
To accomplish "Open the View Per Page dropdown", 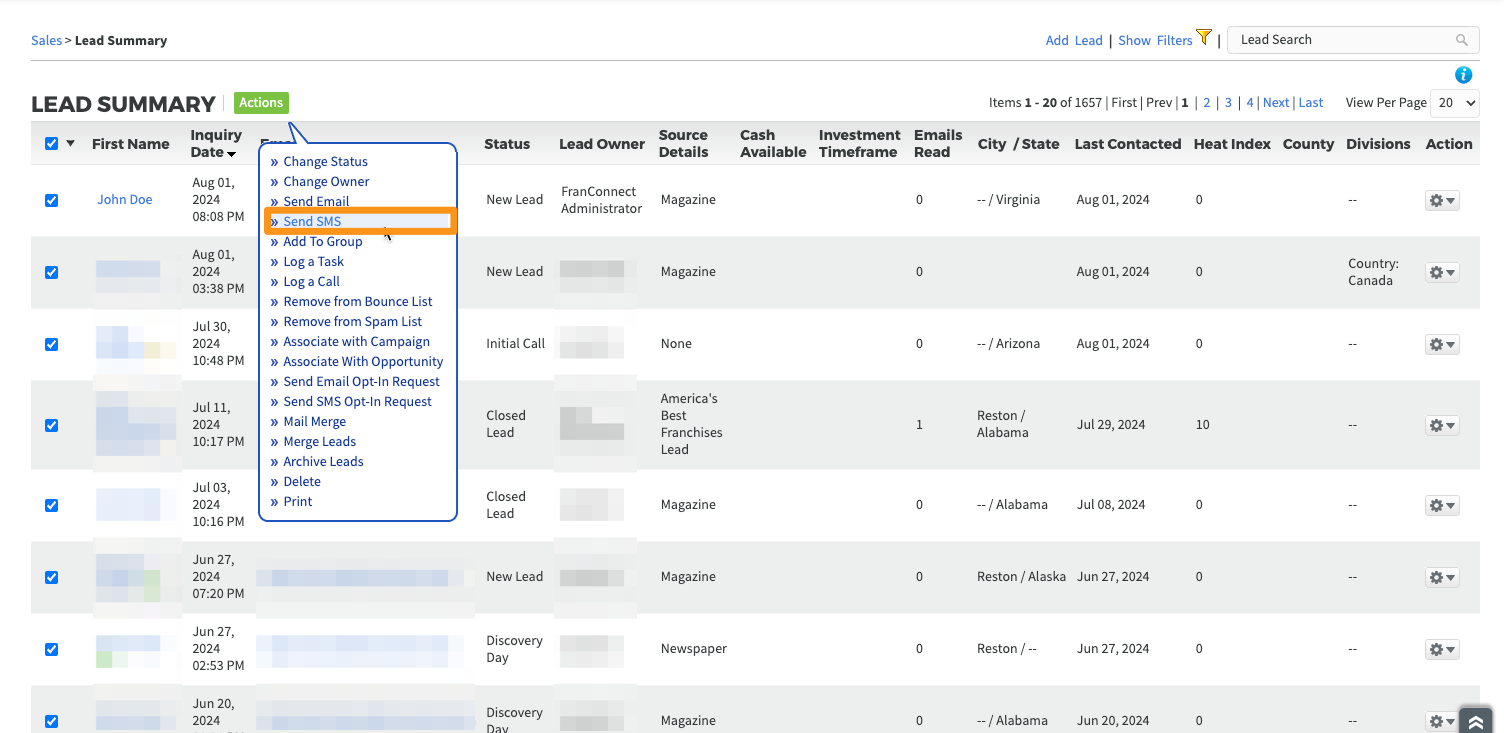I will (x=1455, y=102).
